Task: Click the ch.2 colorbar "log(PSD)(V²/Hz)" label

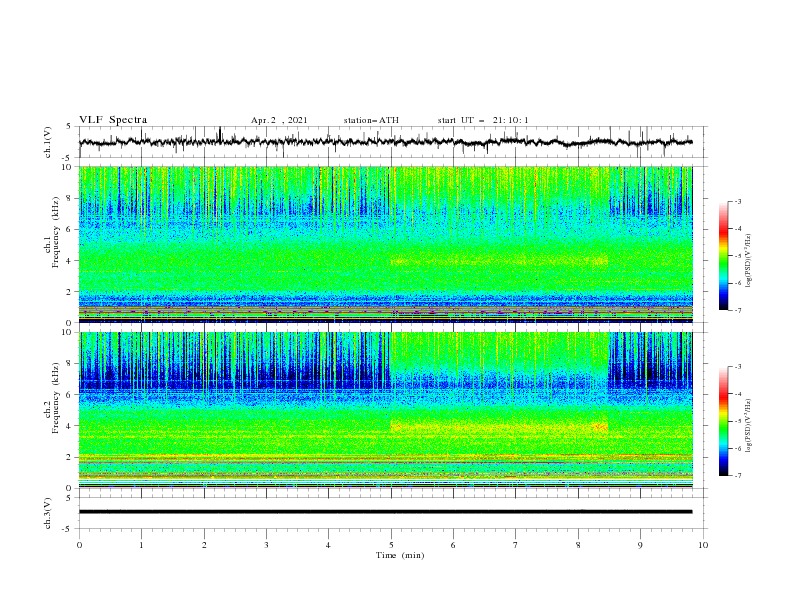Action: coord(749,426)
